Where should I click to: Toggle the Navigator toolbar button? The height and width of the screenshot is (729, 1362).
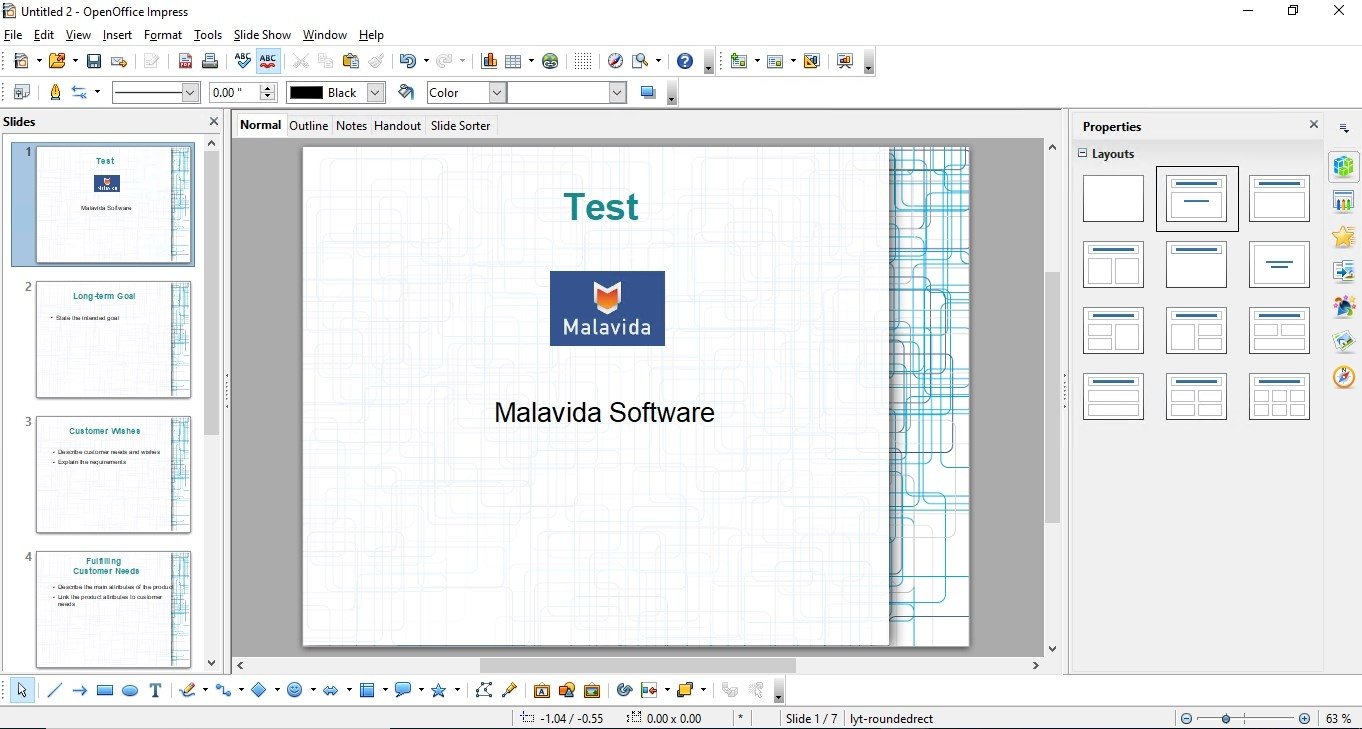pos(615,61)
